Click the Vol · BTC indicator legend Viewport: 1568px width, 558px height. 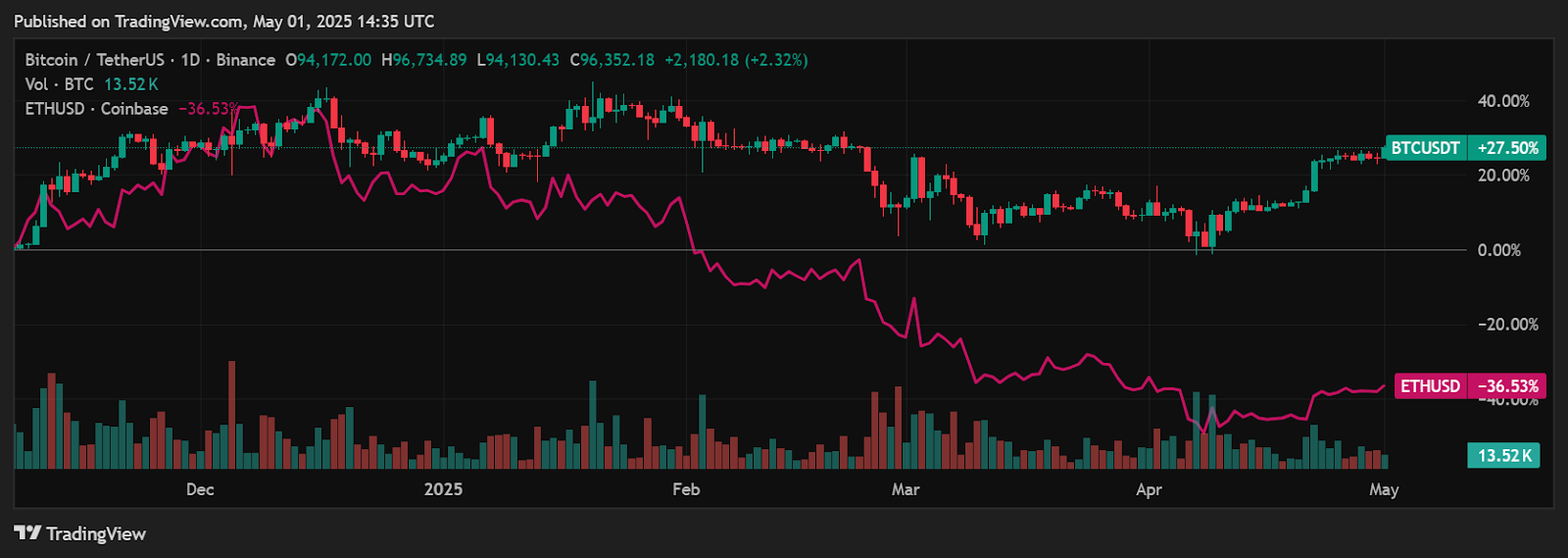[60, 84]
